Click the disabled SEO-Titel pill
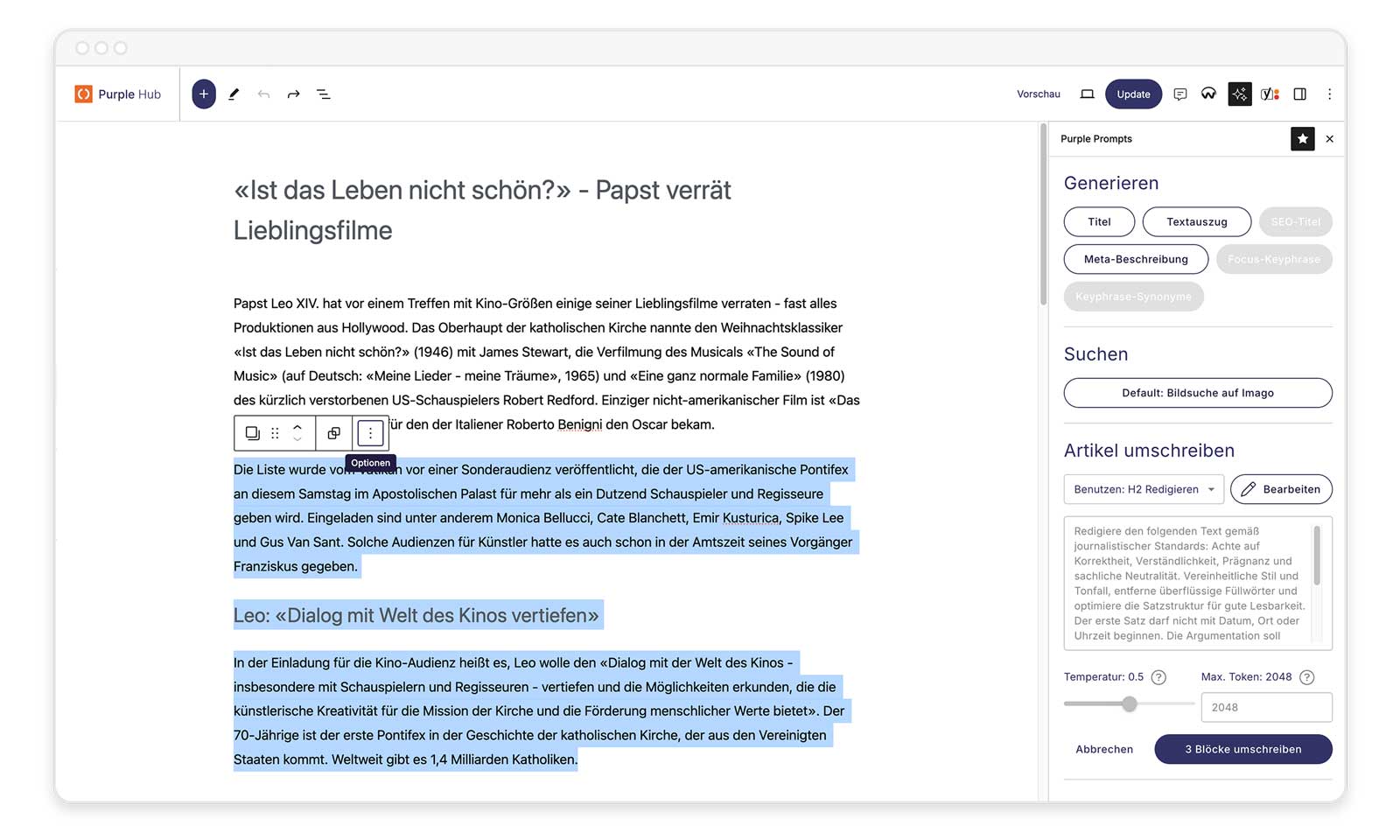Viewport: 1400px width, 840px height. [1295, 221]
